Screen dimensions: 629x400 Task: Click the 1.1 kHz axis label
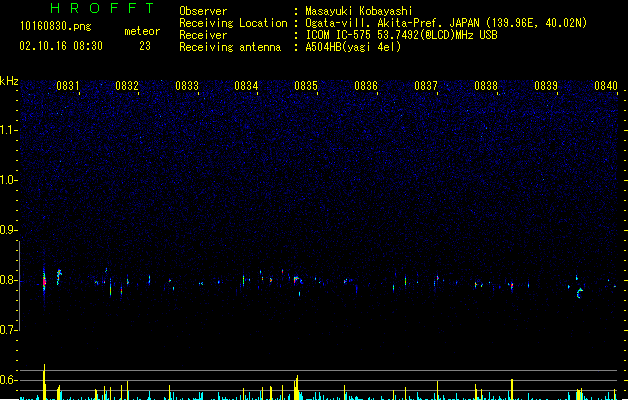click(x=8, y=130)
